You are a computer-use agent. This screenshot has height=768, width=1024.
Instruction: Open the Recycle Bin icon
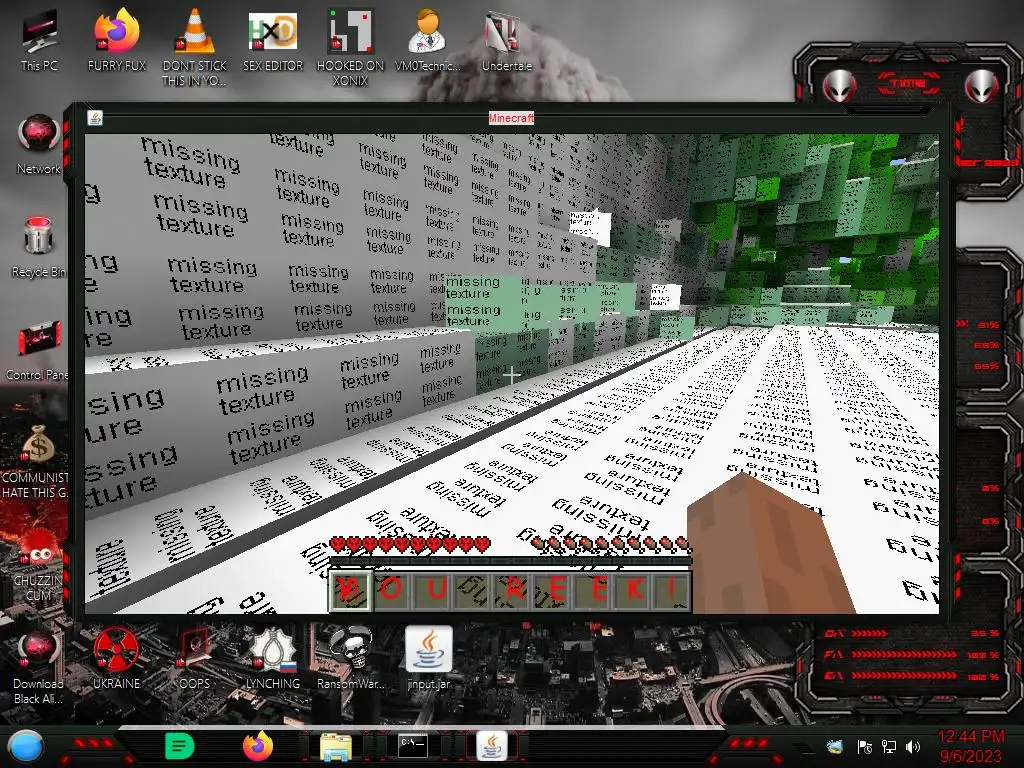pos(39,247)
